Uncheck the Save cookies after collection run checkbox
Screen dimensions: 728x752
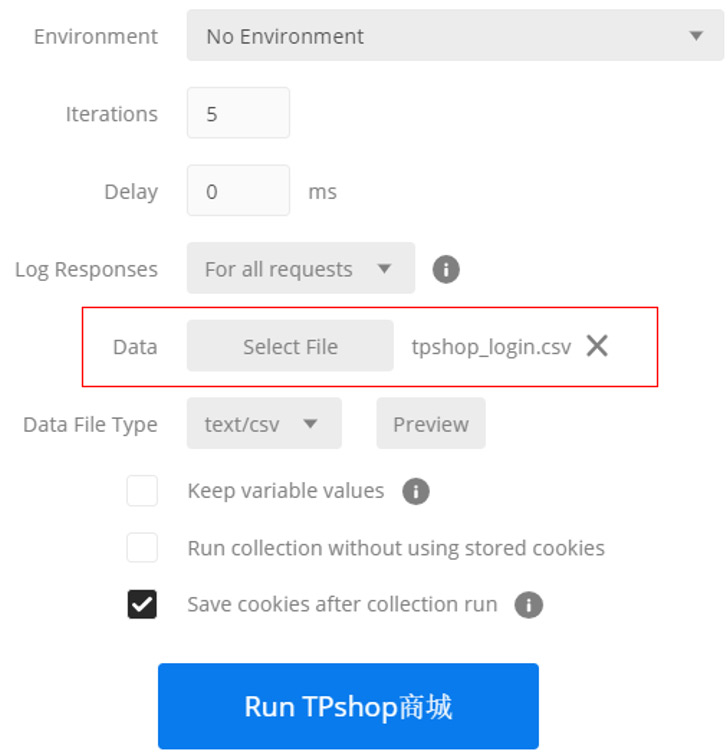142,604
